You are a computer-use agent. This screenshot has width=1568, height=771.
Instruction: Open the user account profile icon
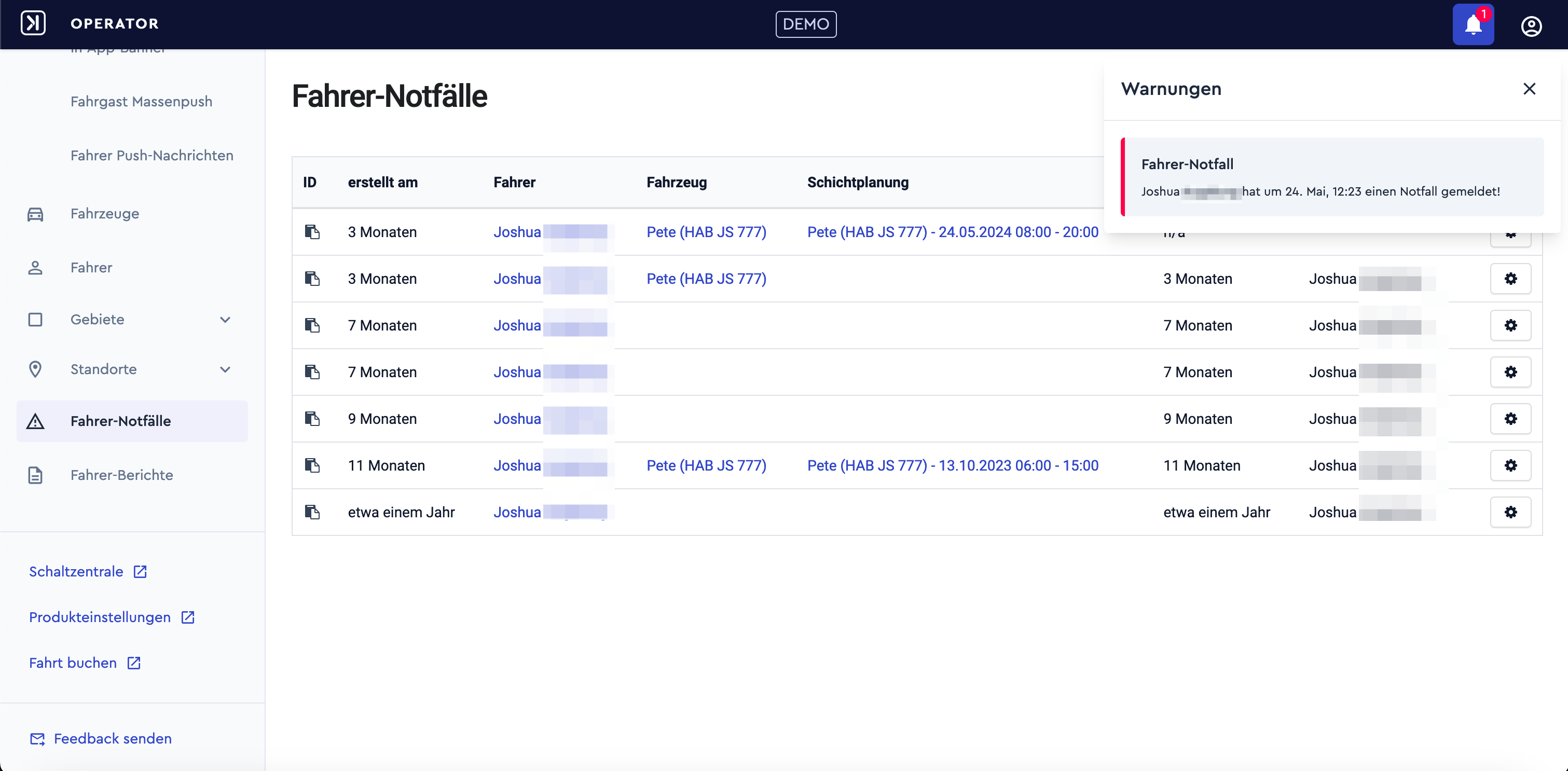[x=1531, y=26]
